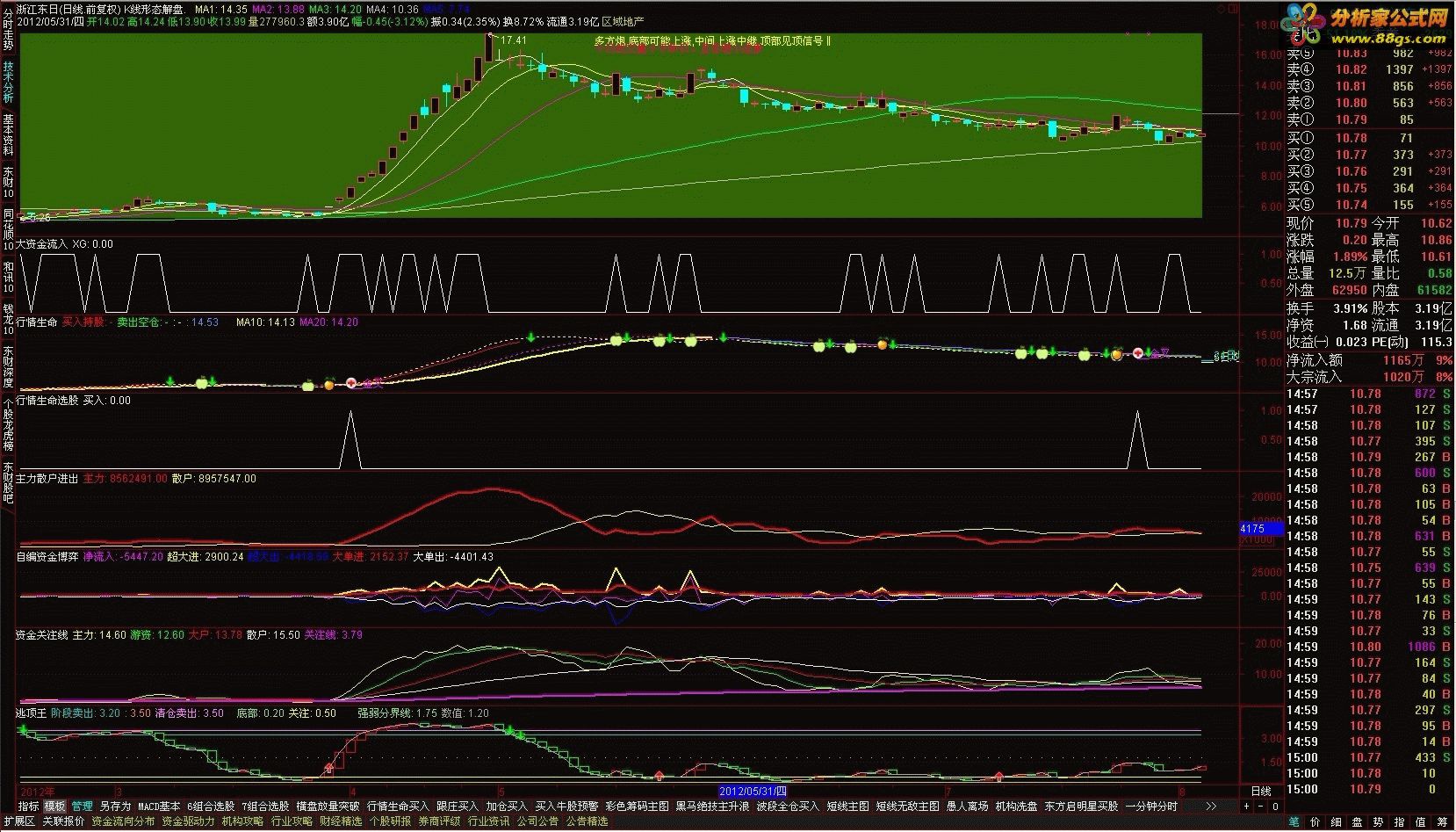Screen dimensions: 1456x832
Task: Select the 价 price distribution tab
Action: click(x=1315, y=822)
